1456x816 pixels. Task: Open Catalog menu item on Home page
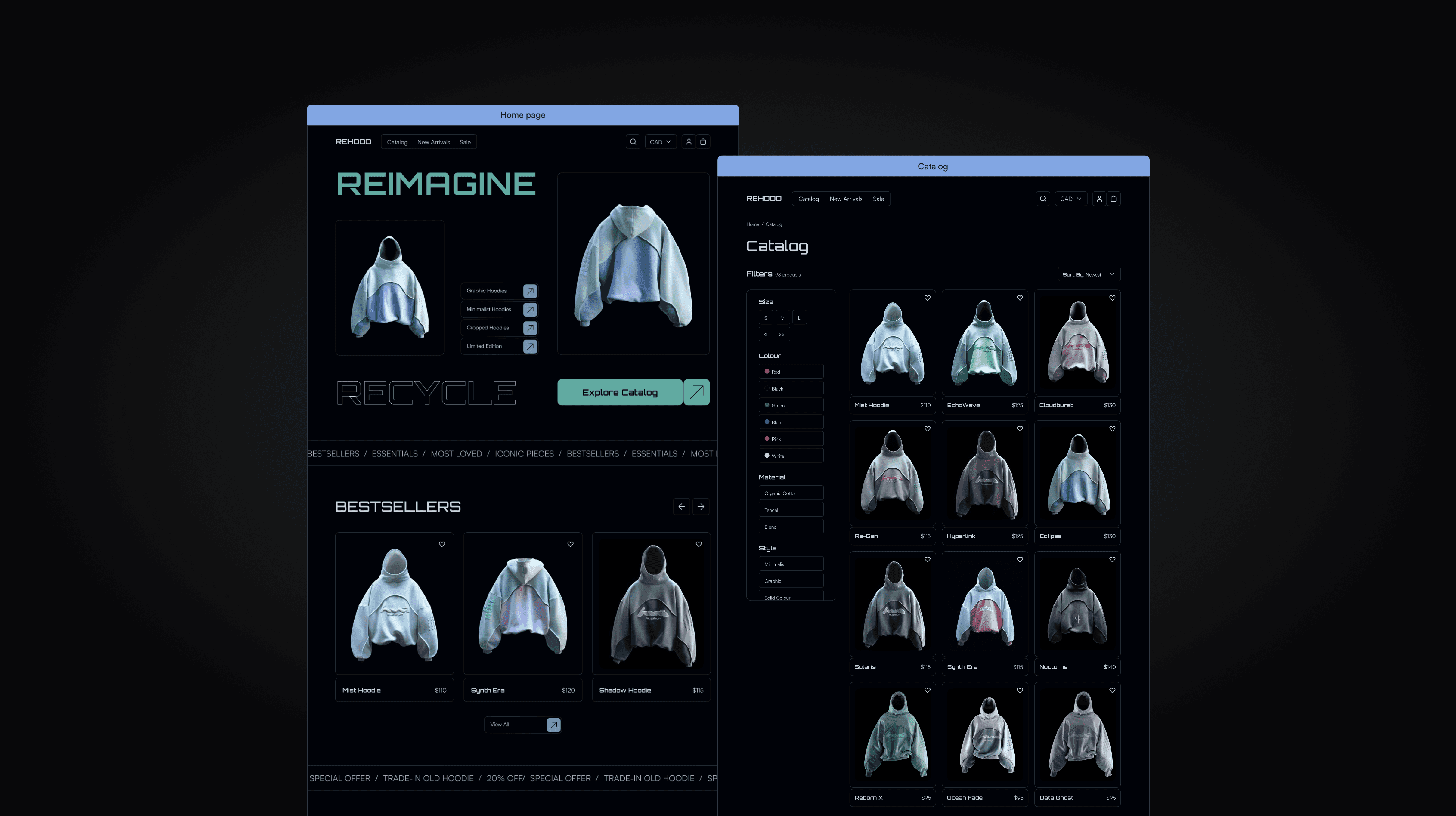click(397, 142)
